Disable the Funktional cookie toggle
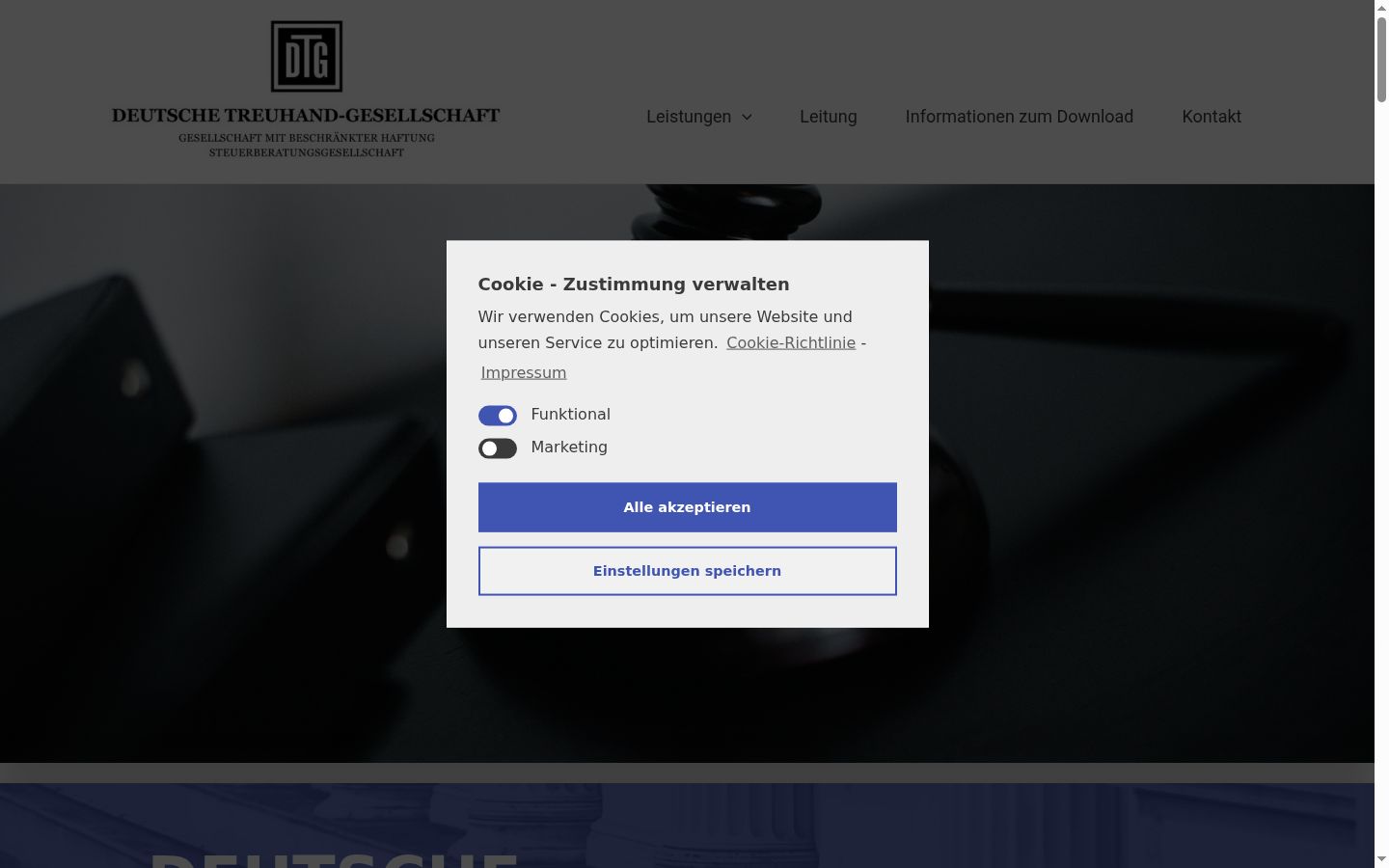This screenshot has width=1389, height=868. coord(498,416)
